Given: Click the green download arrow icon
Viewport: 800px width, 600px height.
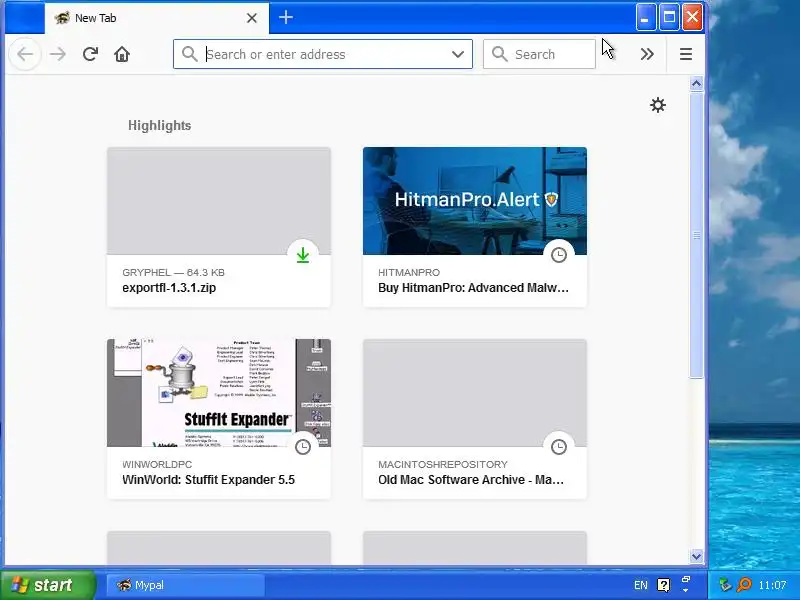Looking at the screenshot, I should pyautogui.click(x=303, y=255).
